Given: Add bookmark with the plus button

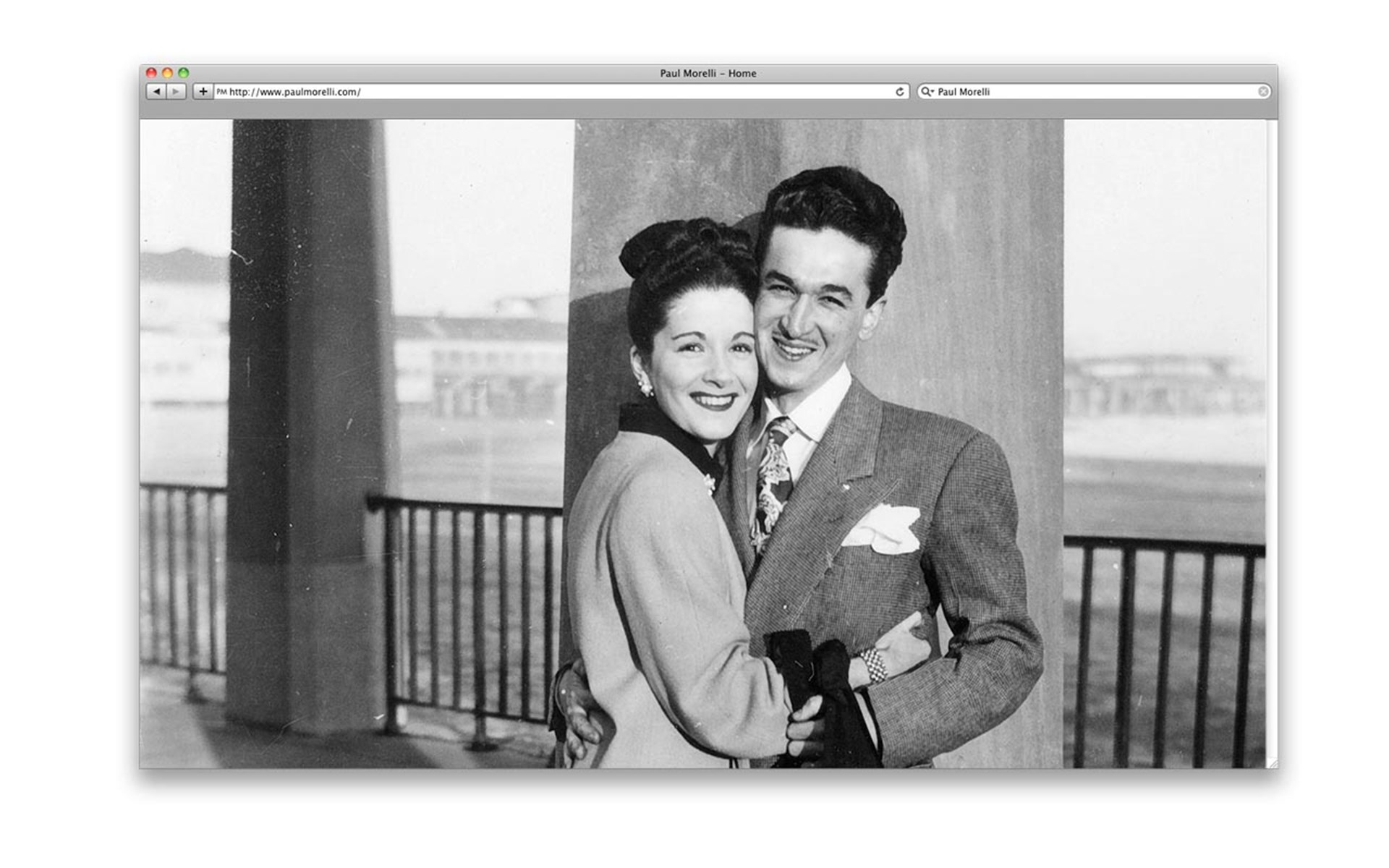Looking at the screenshot, I should click(x=203, y=92).
